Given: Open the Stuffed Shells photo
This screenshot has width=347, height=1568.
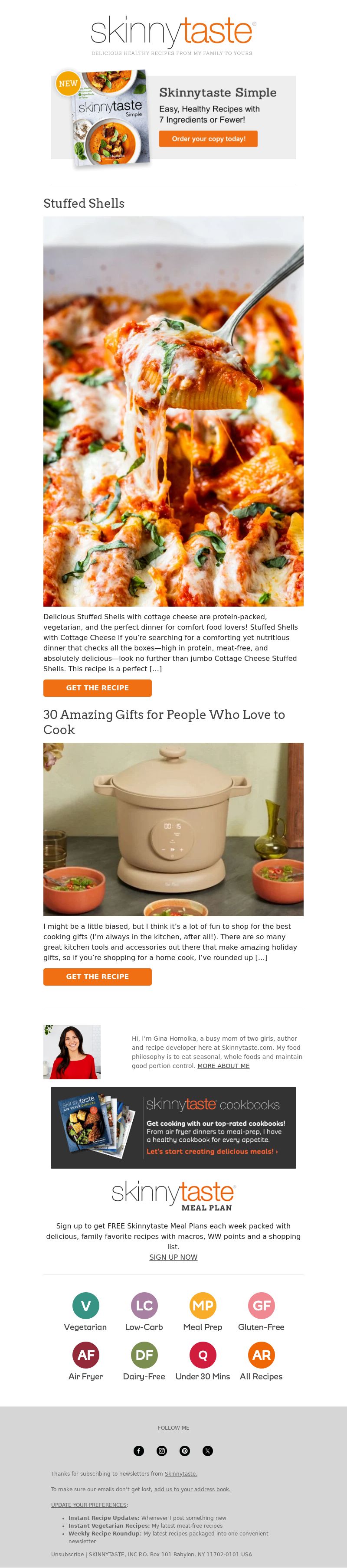Looking at the screenshot, I should pyautogui.click(x=173, y=411).
